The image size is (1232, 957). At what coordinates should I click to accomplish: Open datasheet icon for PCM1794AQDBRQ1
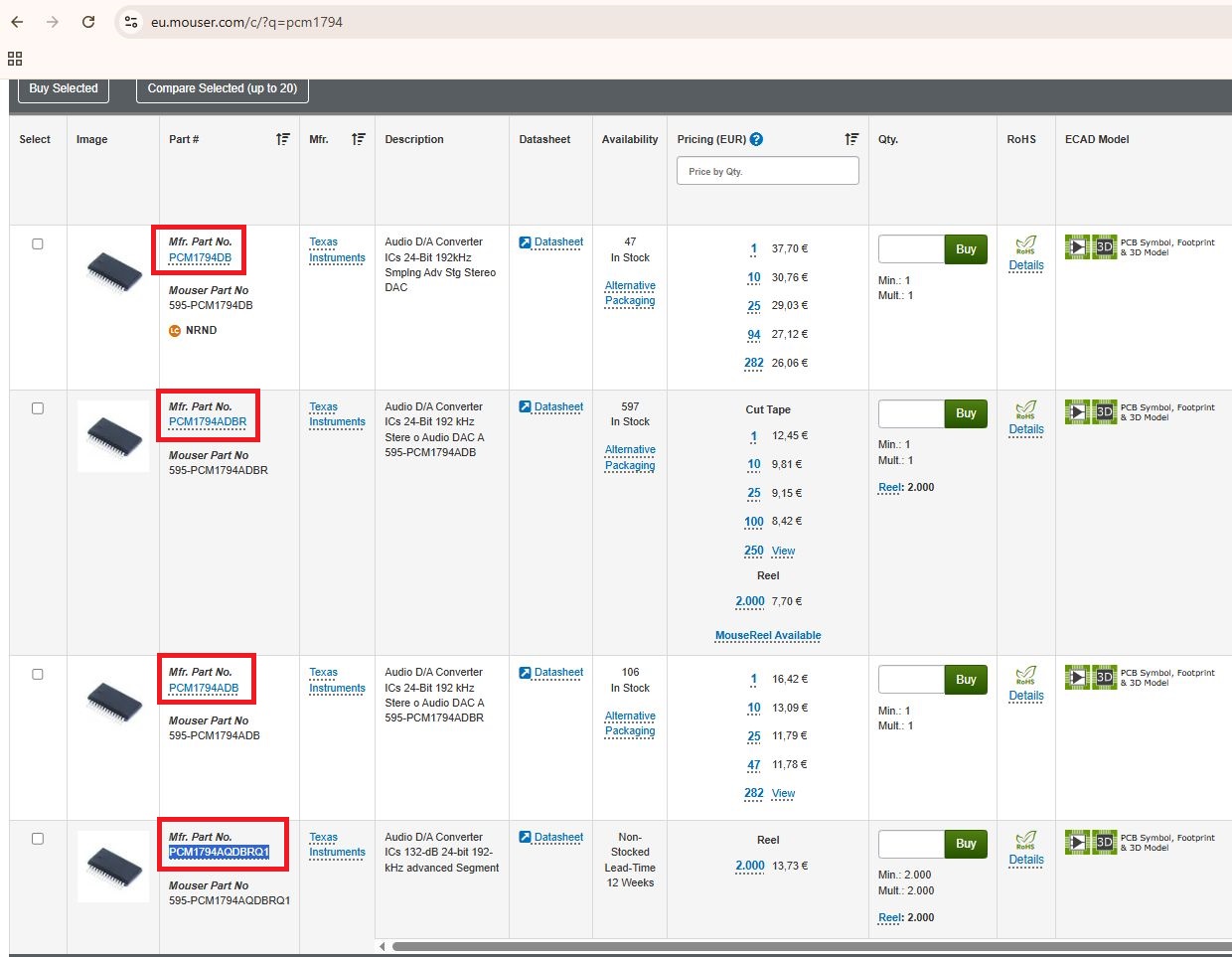(x=526, y=838)
